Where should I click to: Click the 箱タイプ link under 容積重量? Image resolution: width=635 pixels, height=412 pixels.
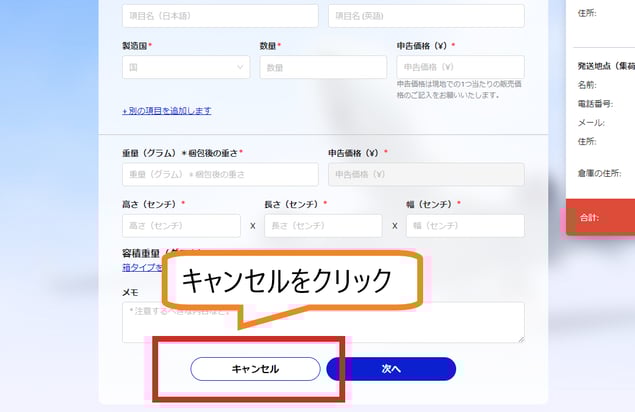pos(143,267)
